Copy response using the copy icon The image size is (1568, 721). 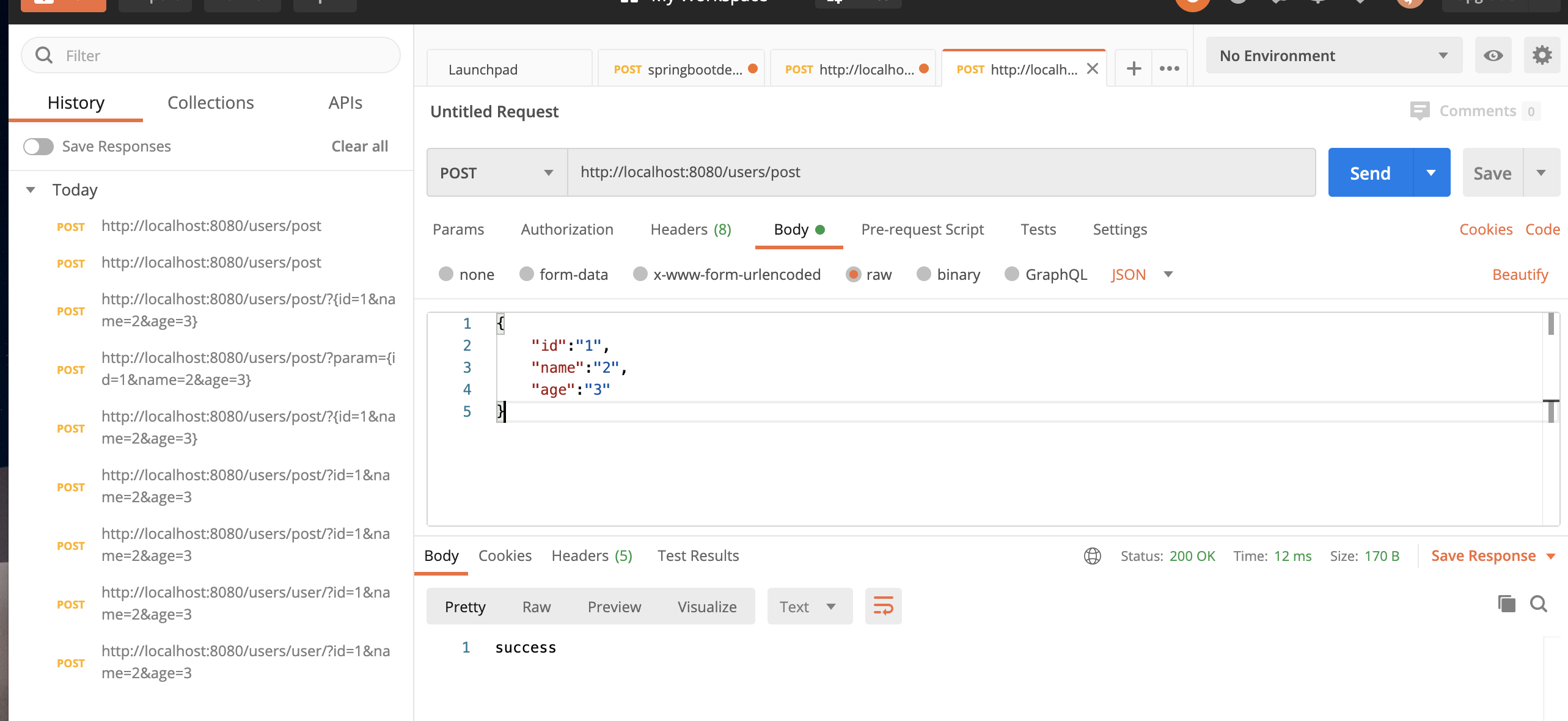1506,604
